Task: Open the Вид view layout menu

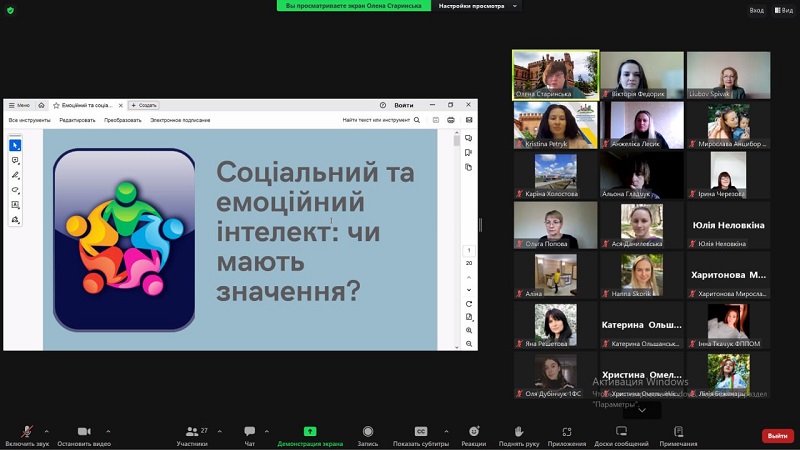Action: coord(782,10)
